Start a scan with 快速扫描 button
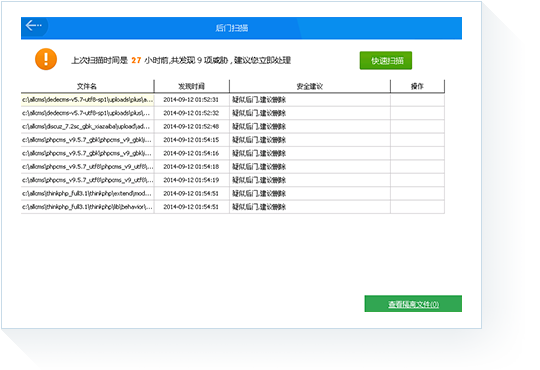This screenshot has height=370, width=540. click(386, 61)
